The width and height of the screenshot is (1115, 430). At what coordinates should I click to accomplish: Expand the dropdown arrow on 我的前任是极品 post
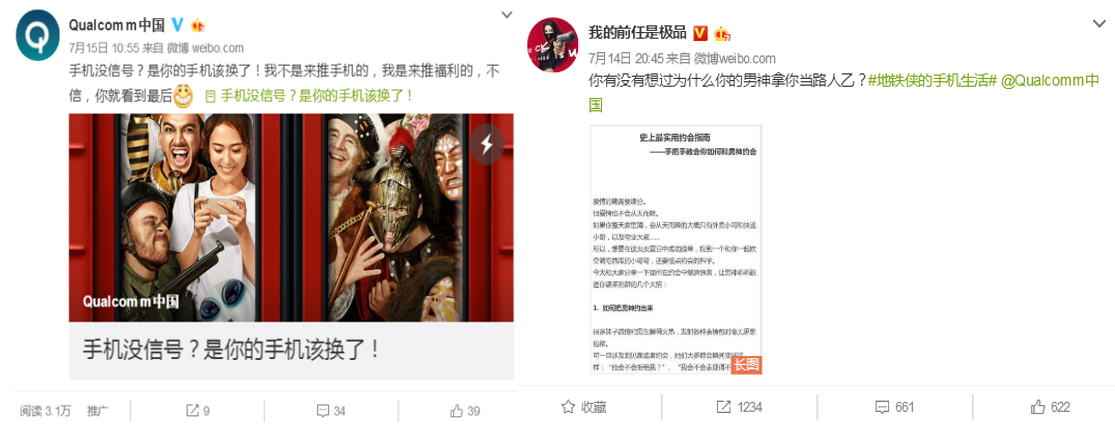tap(1099, 23)
